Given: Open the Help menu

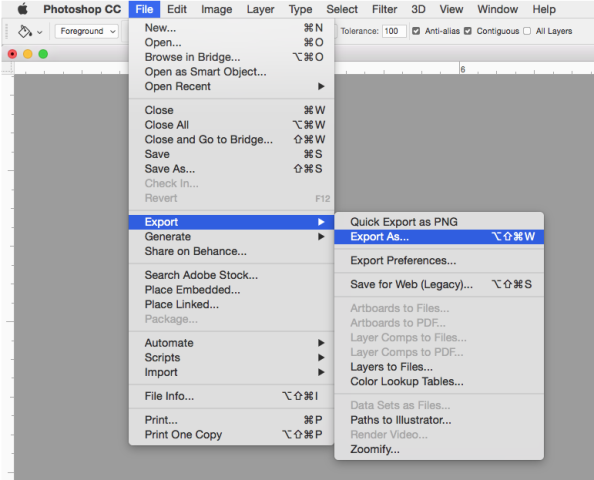Looking at the screenshot, I should point(544,9).
